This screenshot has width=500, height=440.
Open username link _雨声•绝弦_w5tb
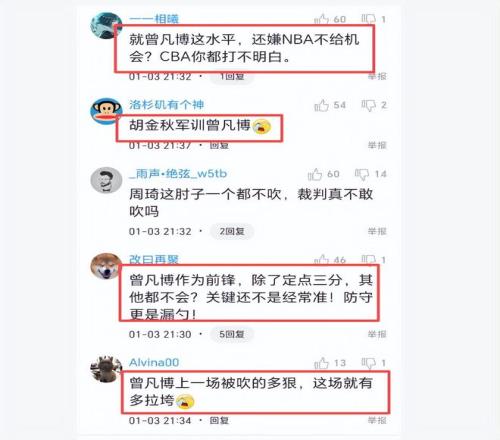pos(178,174)
